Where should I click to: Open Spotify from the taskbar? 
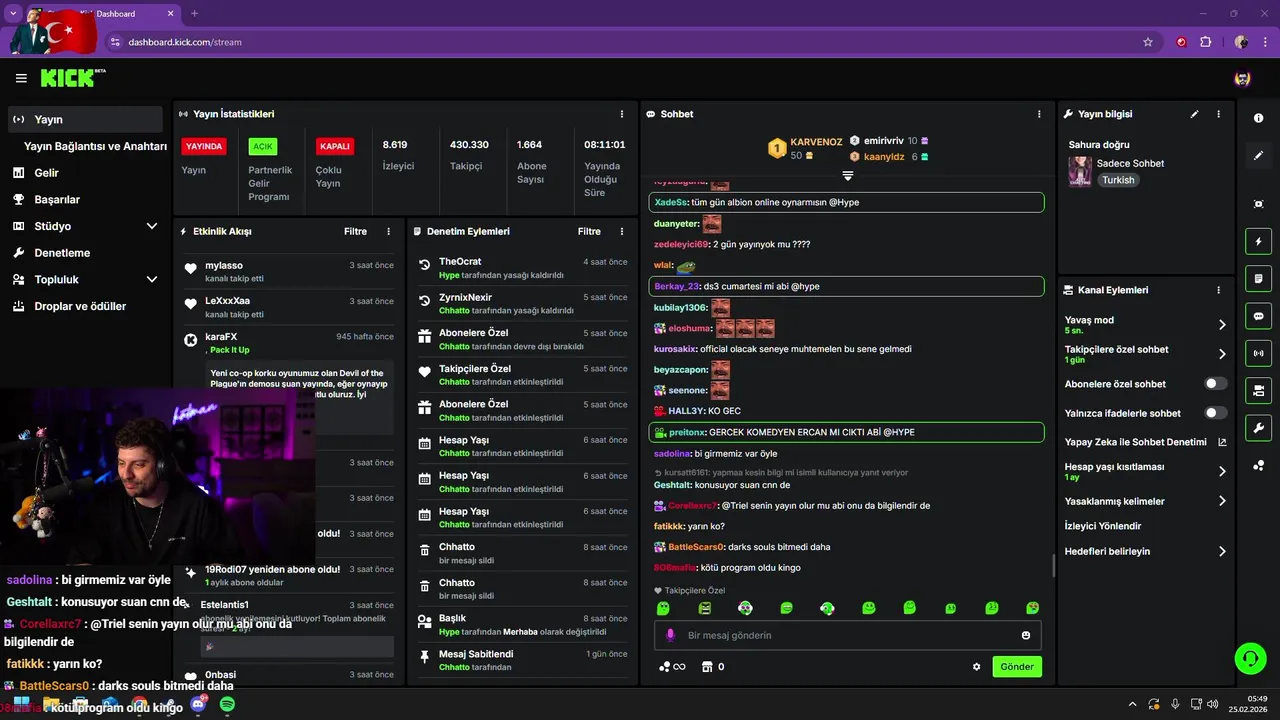[x=227, y=705]
